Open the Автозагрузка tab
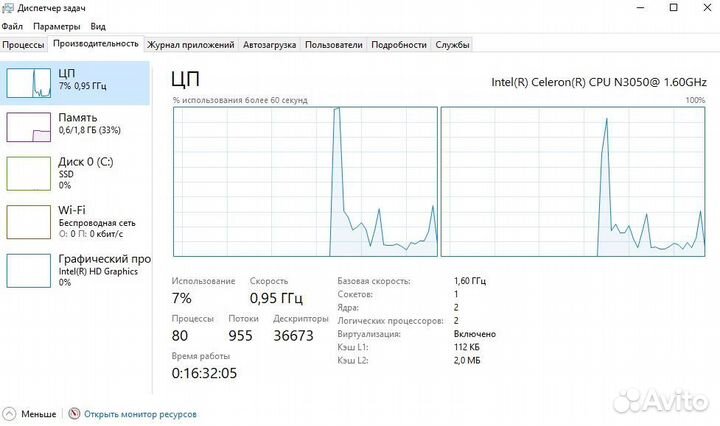 pos(270,45)
